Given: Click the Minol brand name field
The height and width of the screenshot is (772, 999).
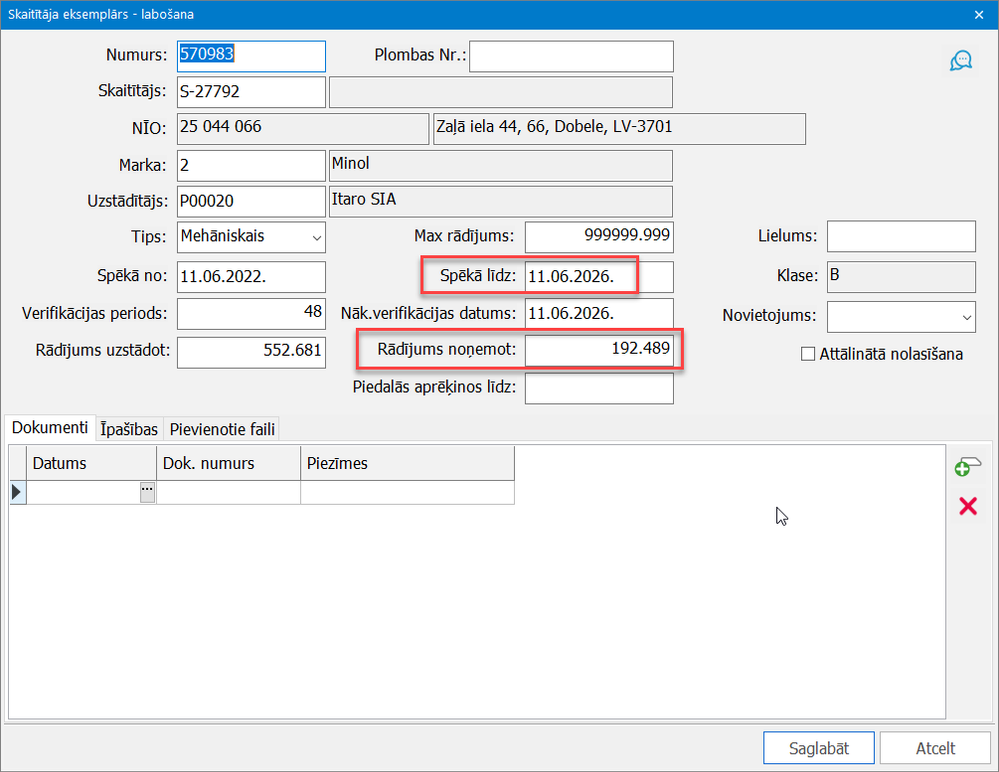Looking at the screenshot, I should pyautogui.click(x=501, y=166).
